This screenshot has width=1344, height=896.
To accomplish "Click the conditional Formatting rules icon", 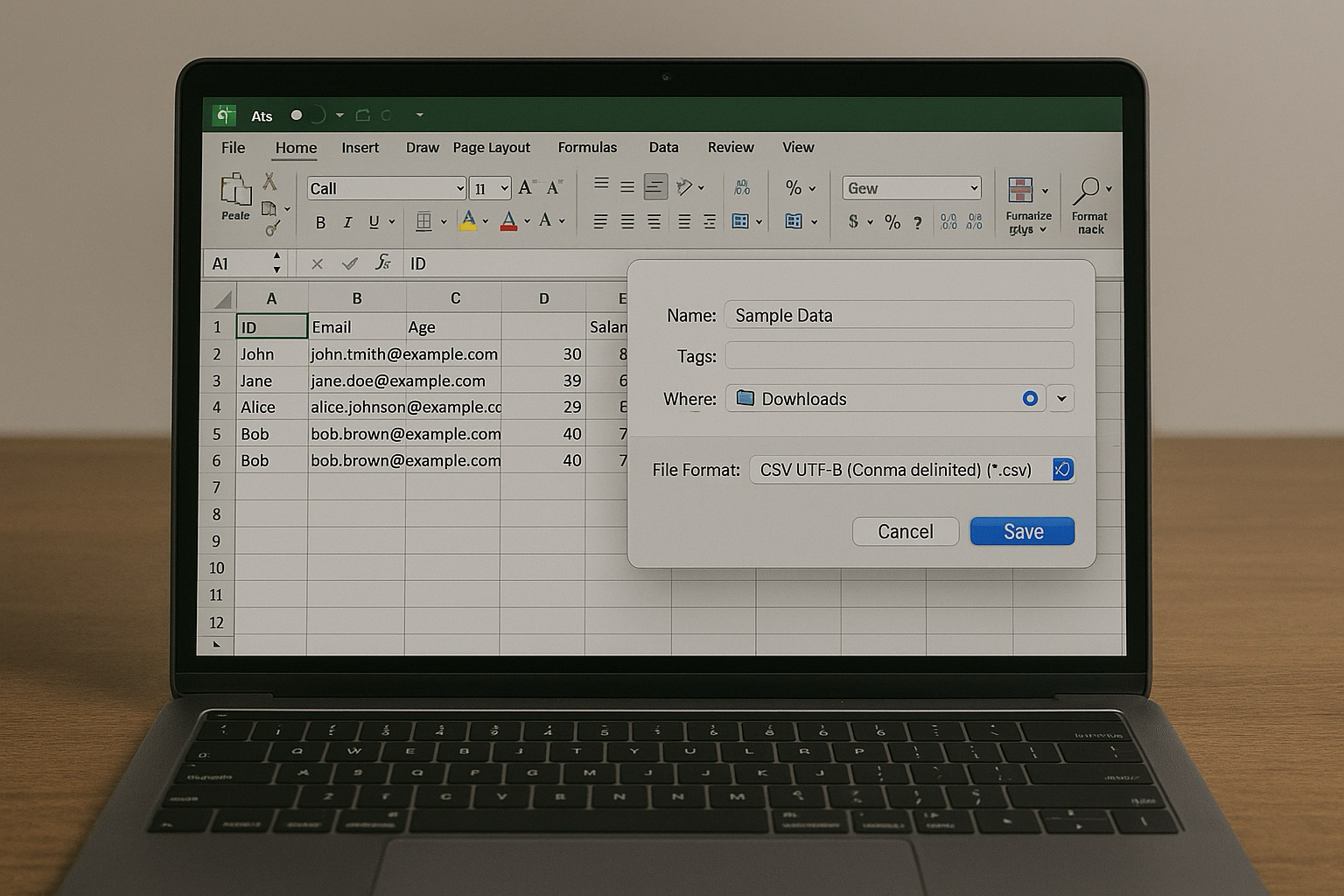I will pyautogui.click(x=1023, y=191).
